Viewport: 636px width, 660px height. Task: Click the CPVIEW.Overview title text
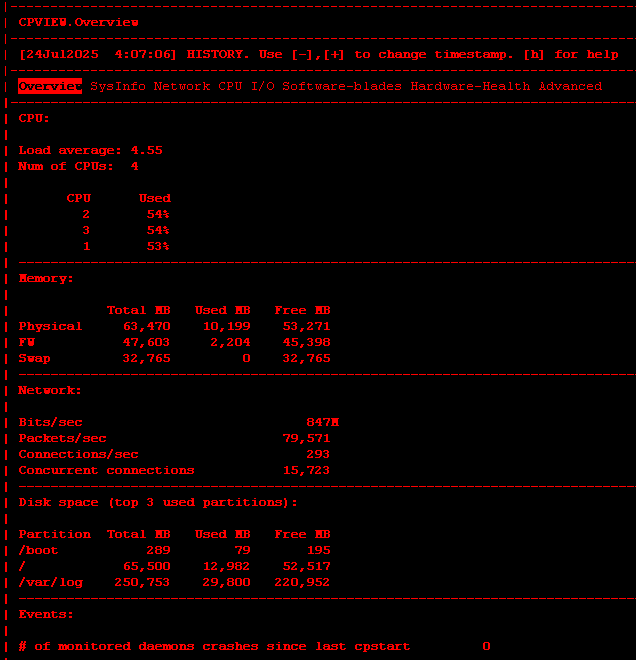point(78,22)
